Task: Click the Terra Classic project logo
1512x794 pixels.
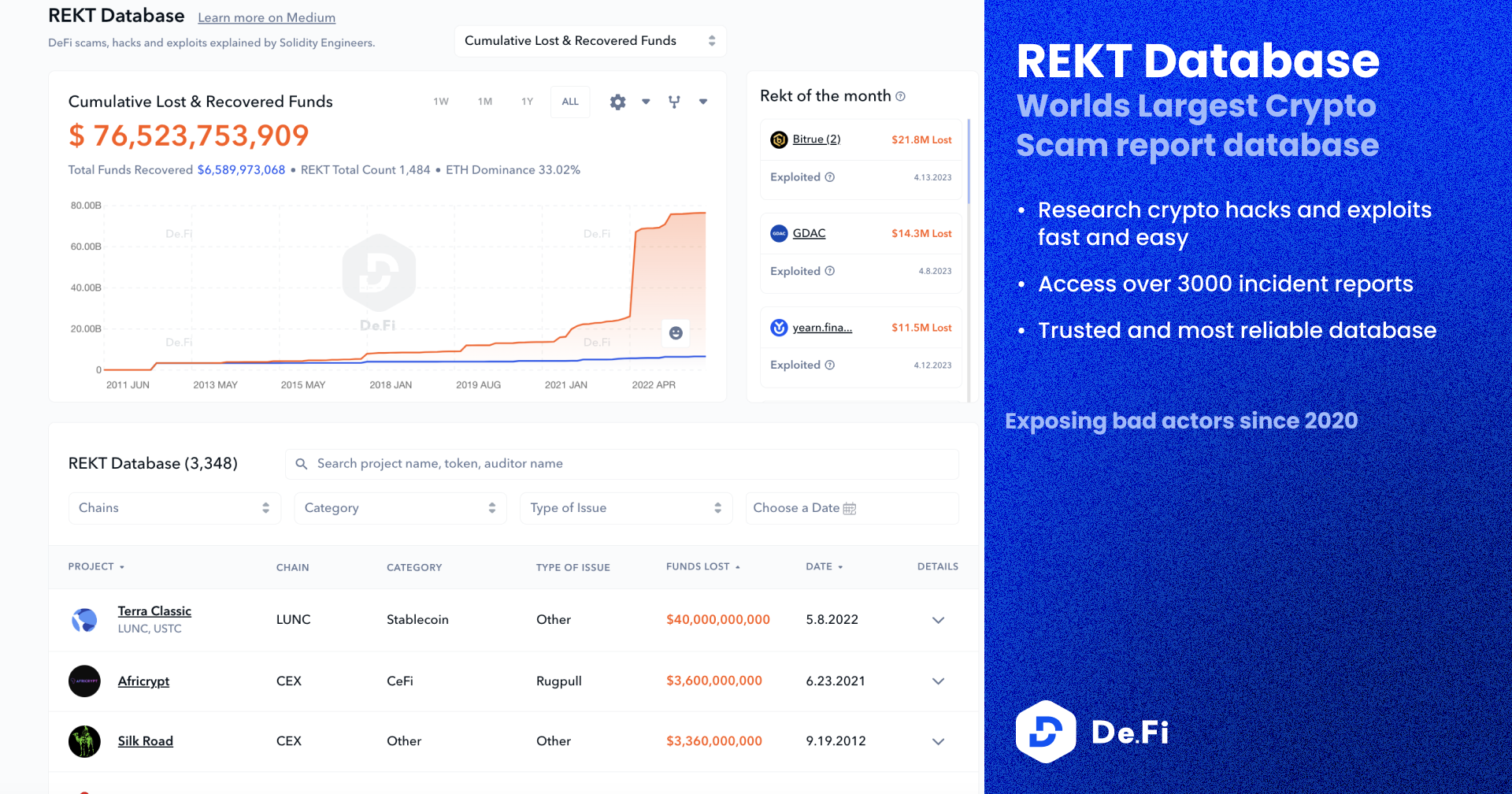Action: [x=84, y=620]
